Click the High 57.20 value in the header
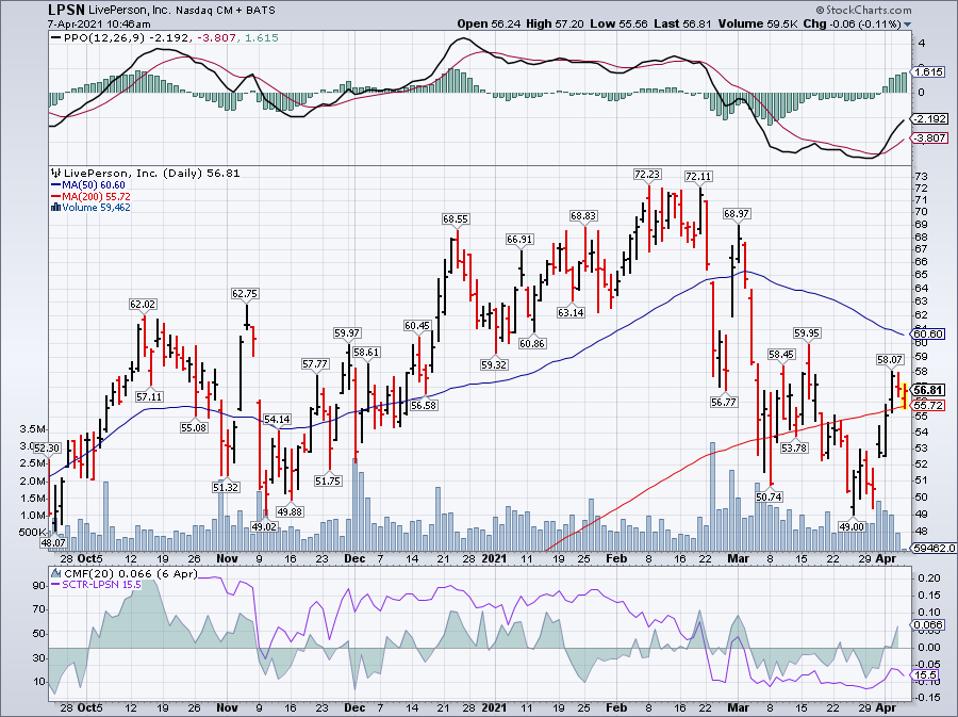The height and width of the screenshot is (717, 958). tap(555, 24)
